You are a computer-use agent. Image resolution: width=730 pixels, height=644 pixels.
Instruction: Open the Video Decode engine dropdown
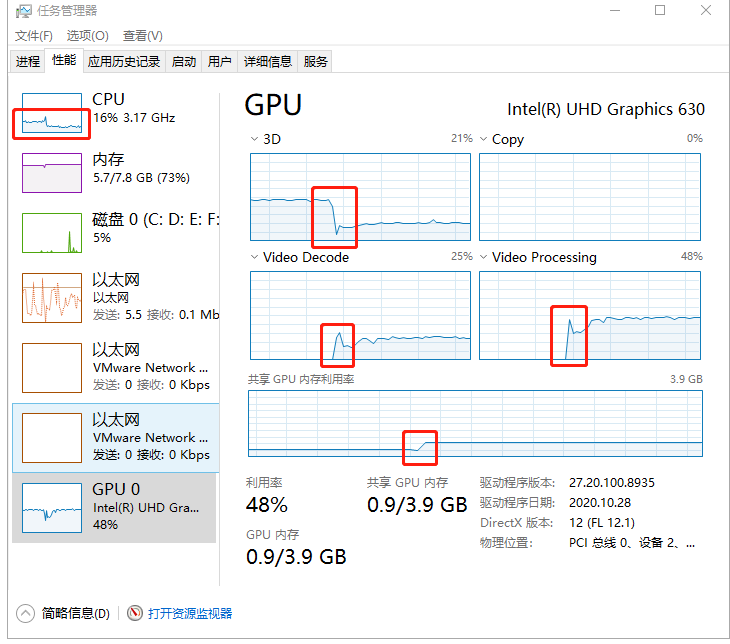(255, 257)
